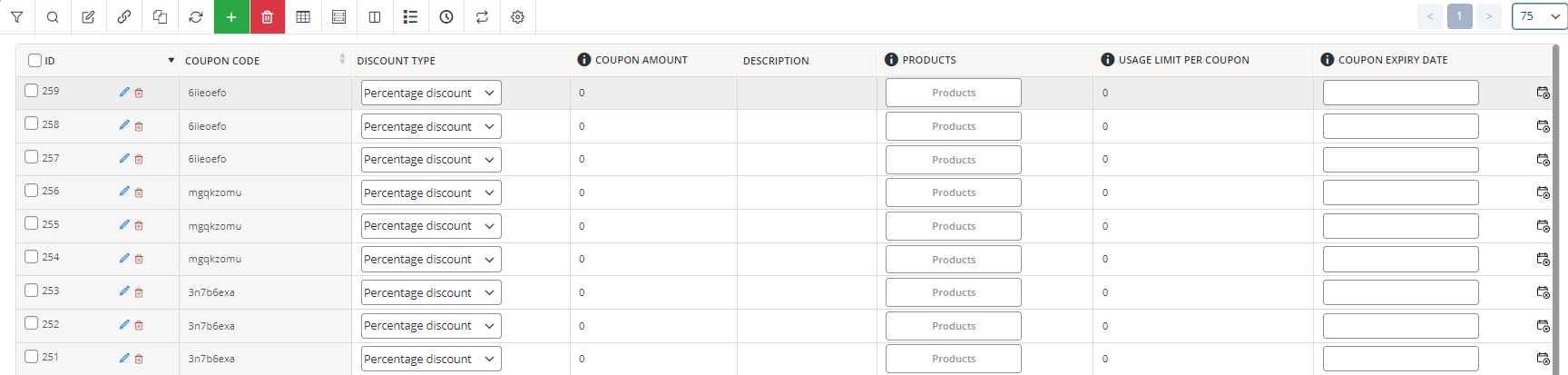Delete coupon 256 using its trash icon
Image resolution: width=1568 pixels, height=375 pixels.
[139, 192]
